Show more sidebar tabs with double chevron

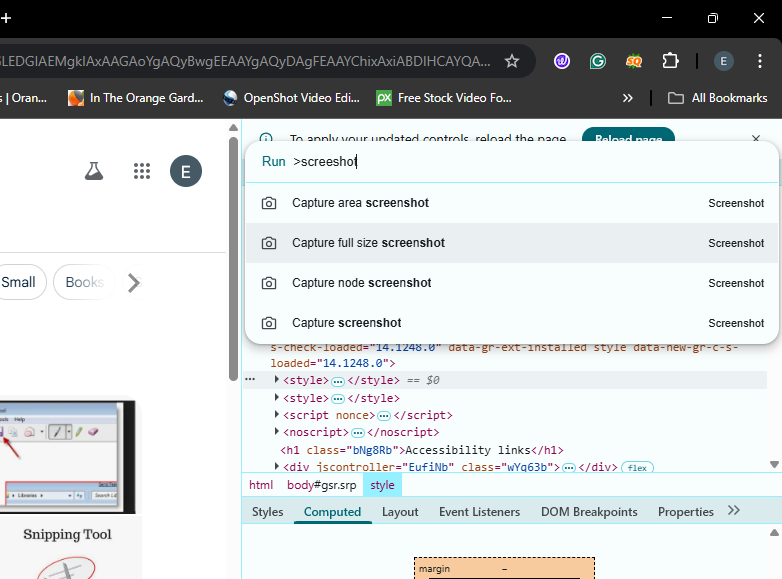[x=734, y=510]
